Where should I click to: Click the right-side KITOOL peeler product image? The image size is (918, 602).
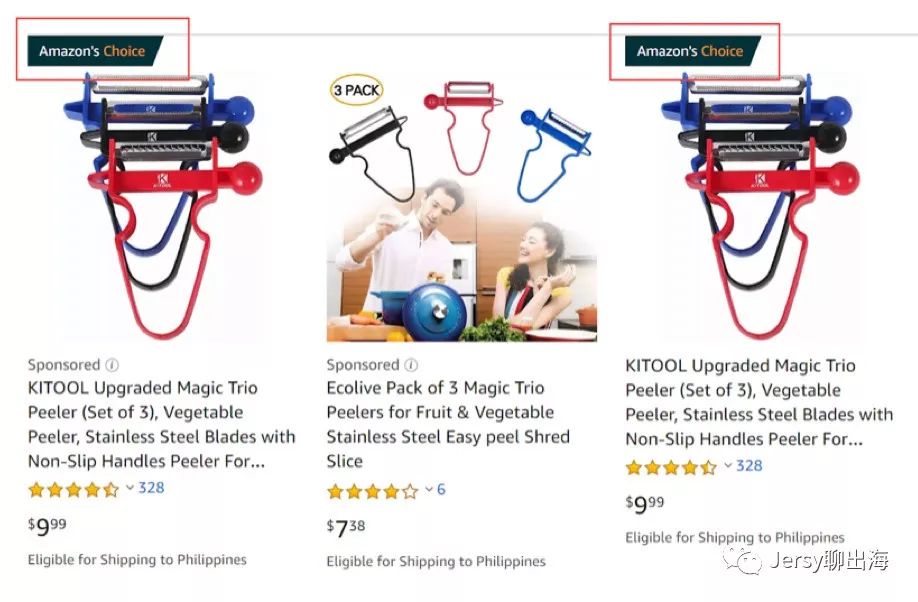(760, 205)
